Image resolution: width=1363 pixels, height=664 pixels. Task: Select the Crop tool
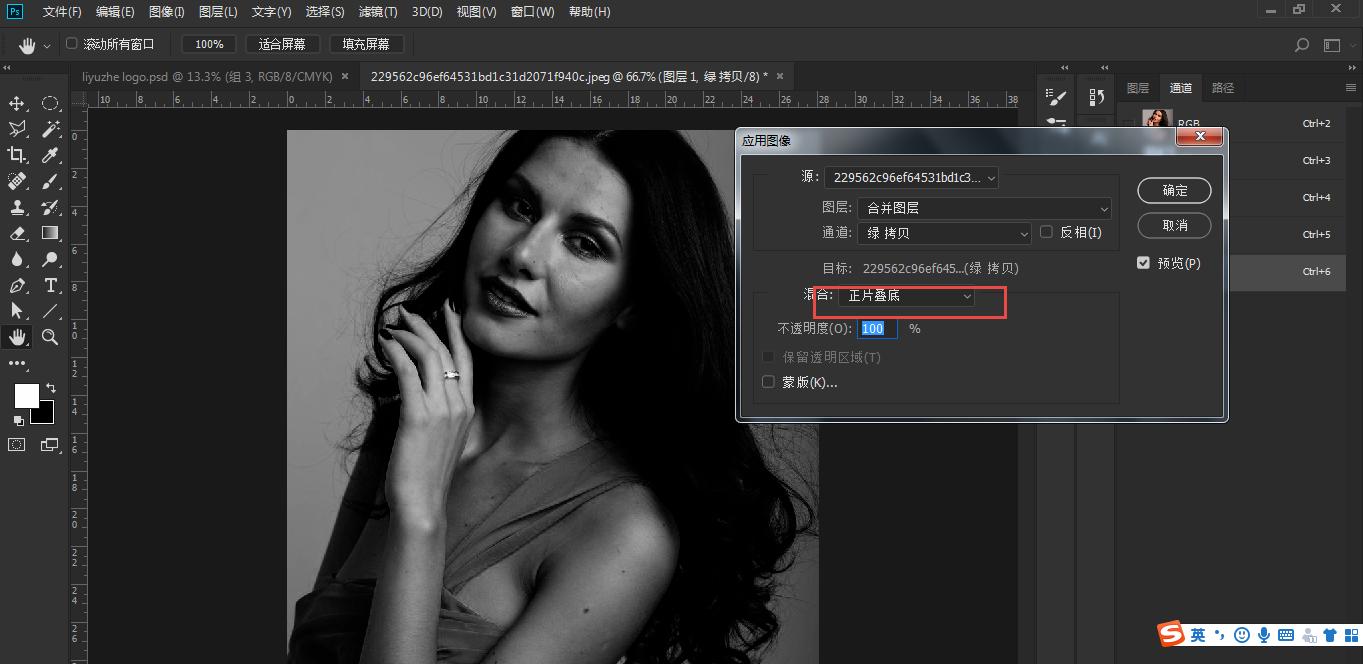pyautogui.click(x=17, y=155)
